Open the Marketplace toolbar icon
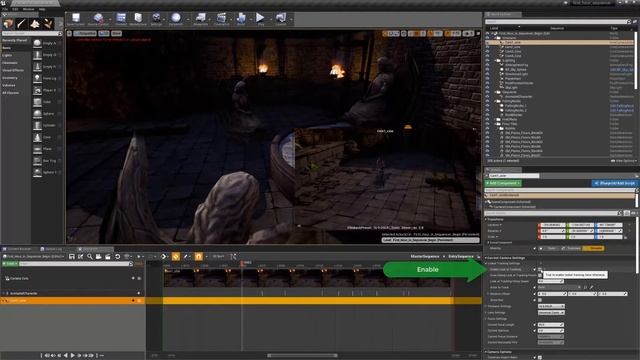This screenshot has width=640, height=360. click(x=138, y=18)
